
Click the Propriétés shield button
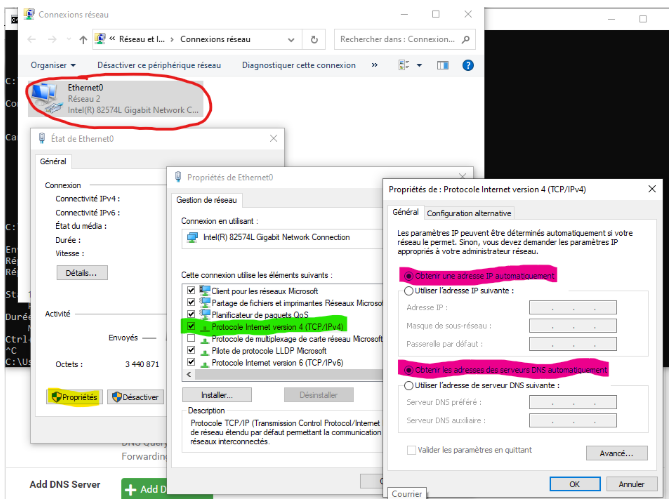[x=74, y=397]
